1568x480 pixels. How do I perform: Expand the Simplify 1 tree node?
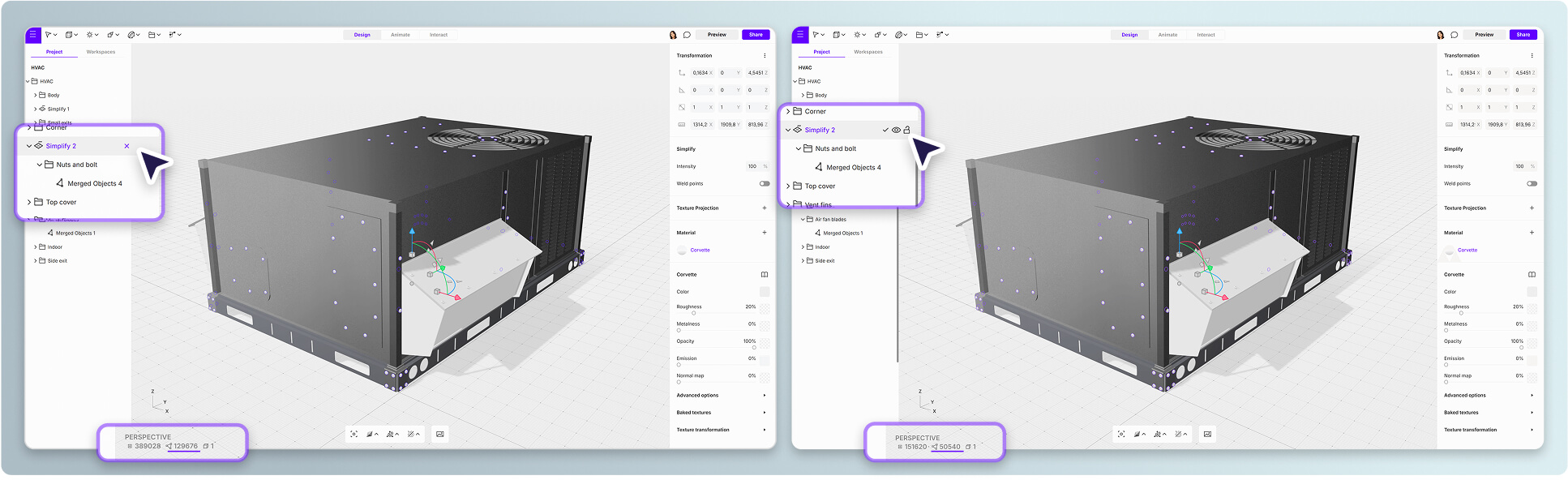pos(35,109)
